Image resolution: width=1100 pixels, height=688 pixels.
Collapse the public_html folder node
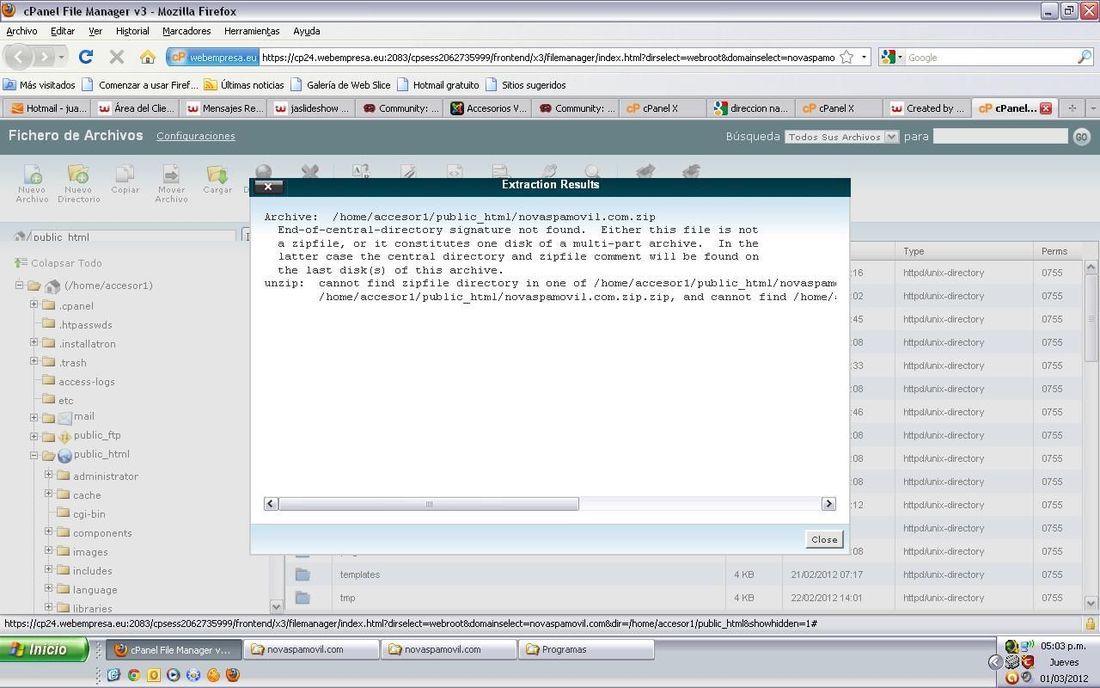pos(34,455)
